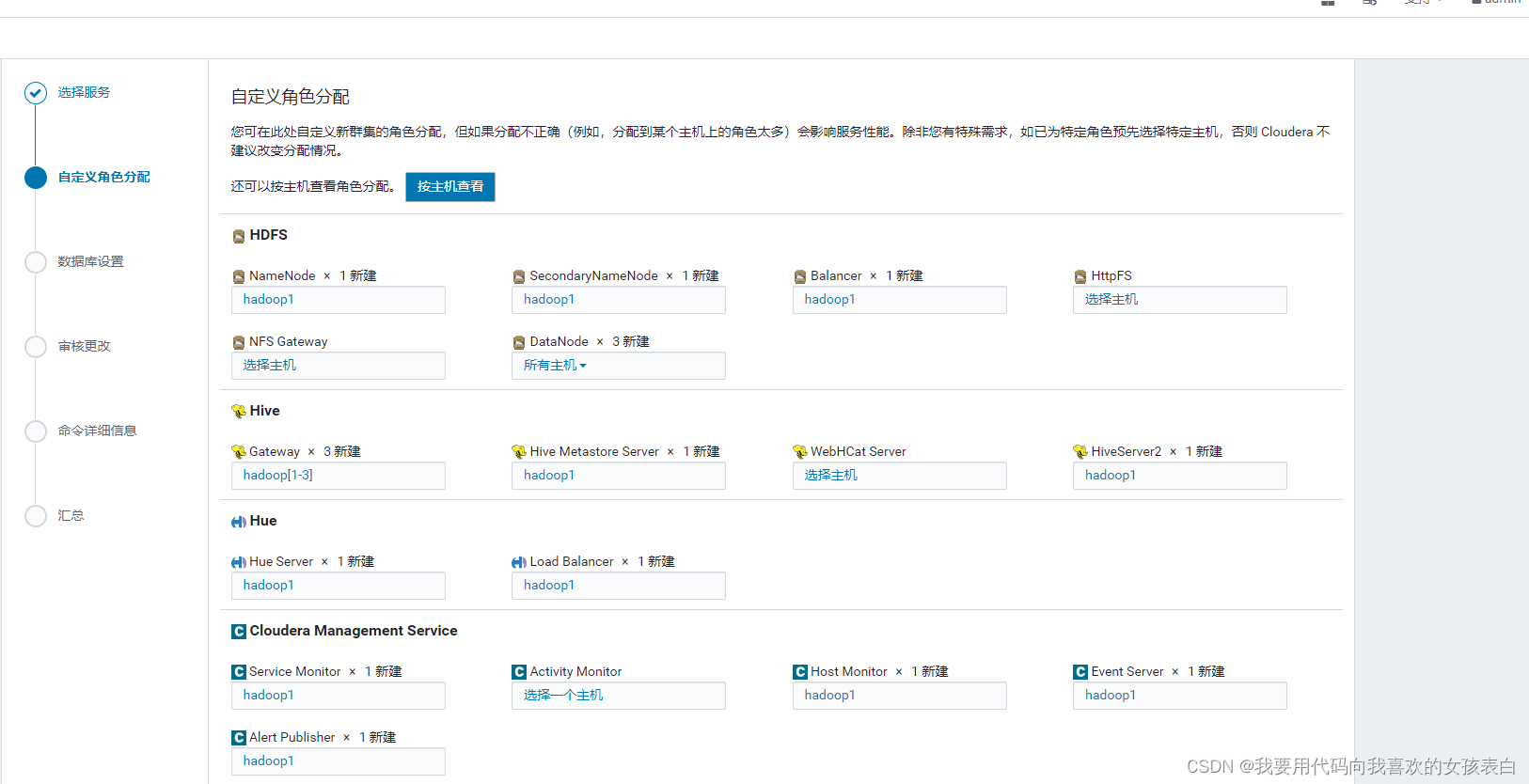Click the Hive Metastore Server role label

[594, 452]
